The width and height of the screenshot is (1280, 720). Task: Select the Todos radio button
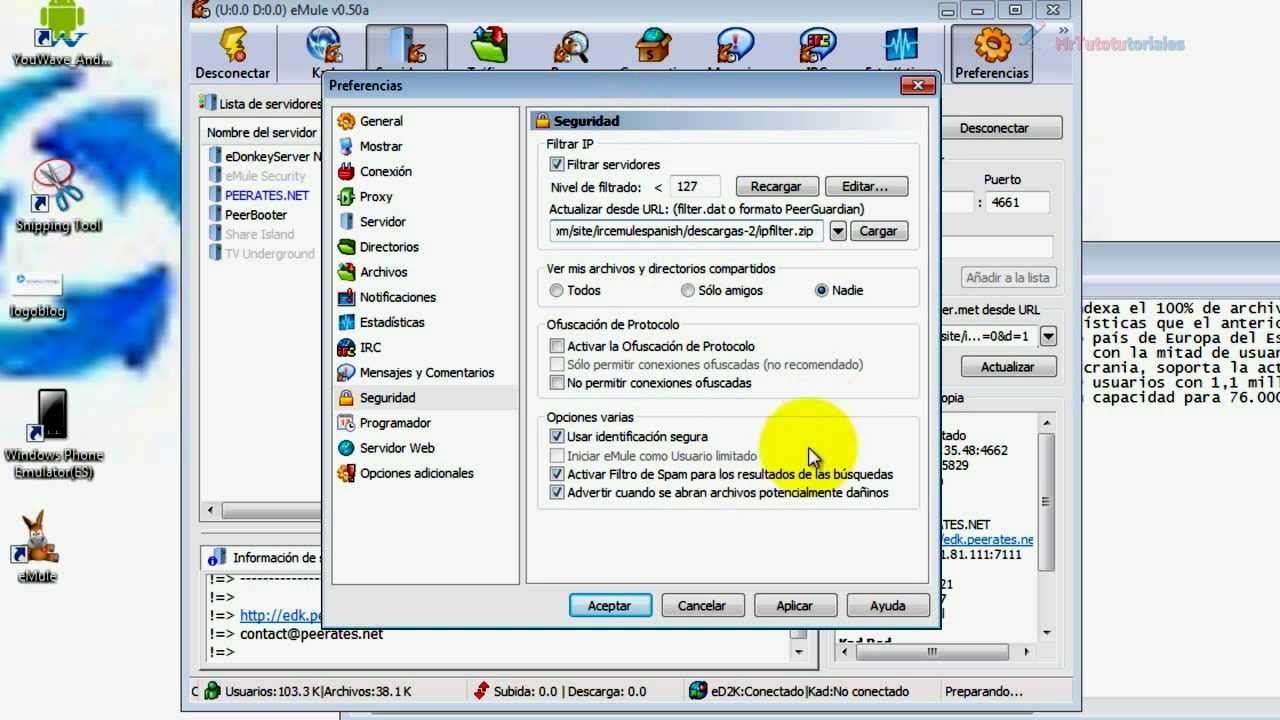pos(557,290)
